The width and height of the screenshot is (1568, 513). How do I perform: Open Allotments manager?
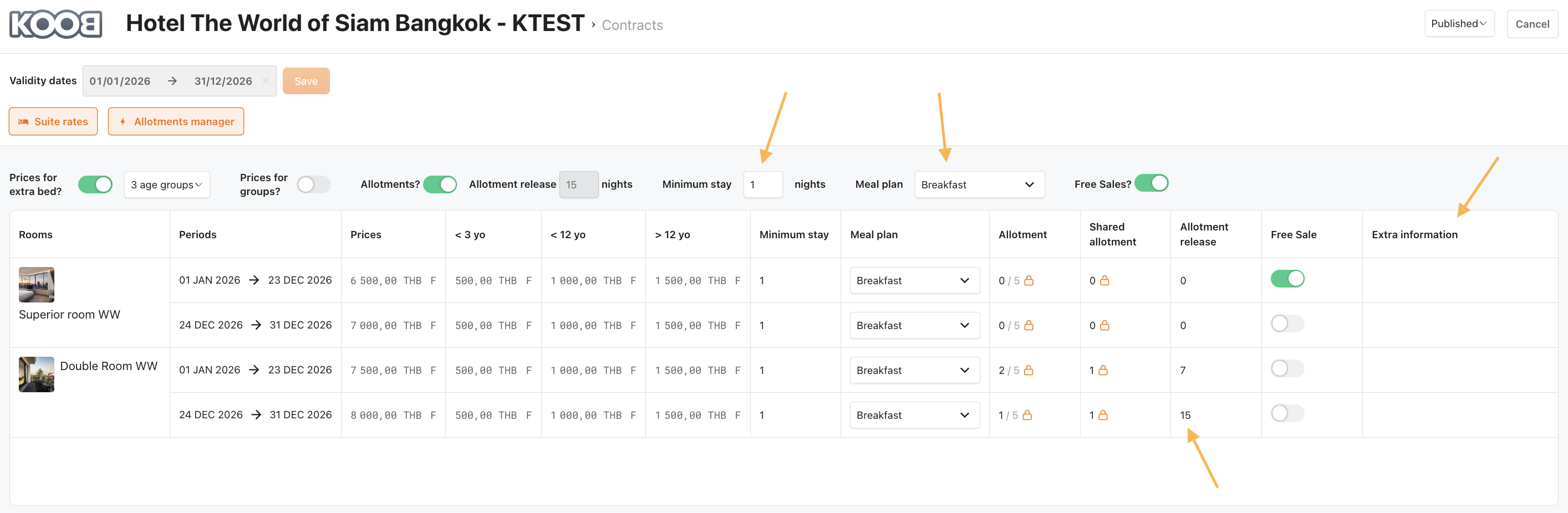point(176,122)
